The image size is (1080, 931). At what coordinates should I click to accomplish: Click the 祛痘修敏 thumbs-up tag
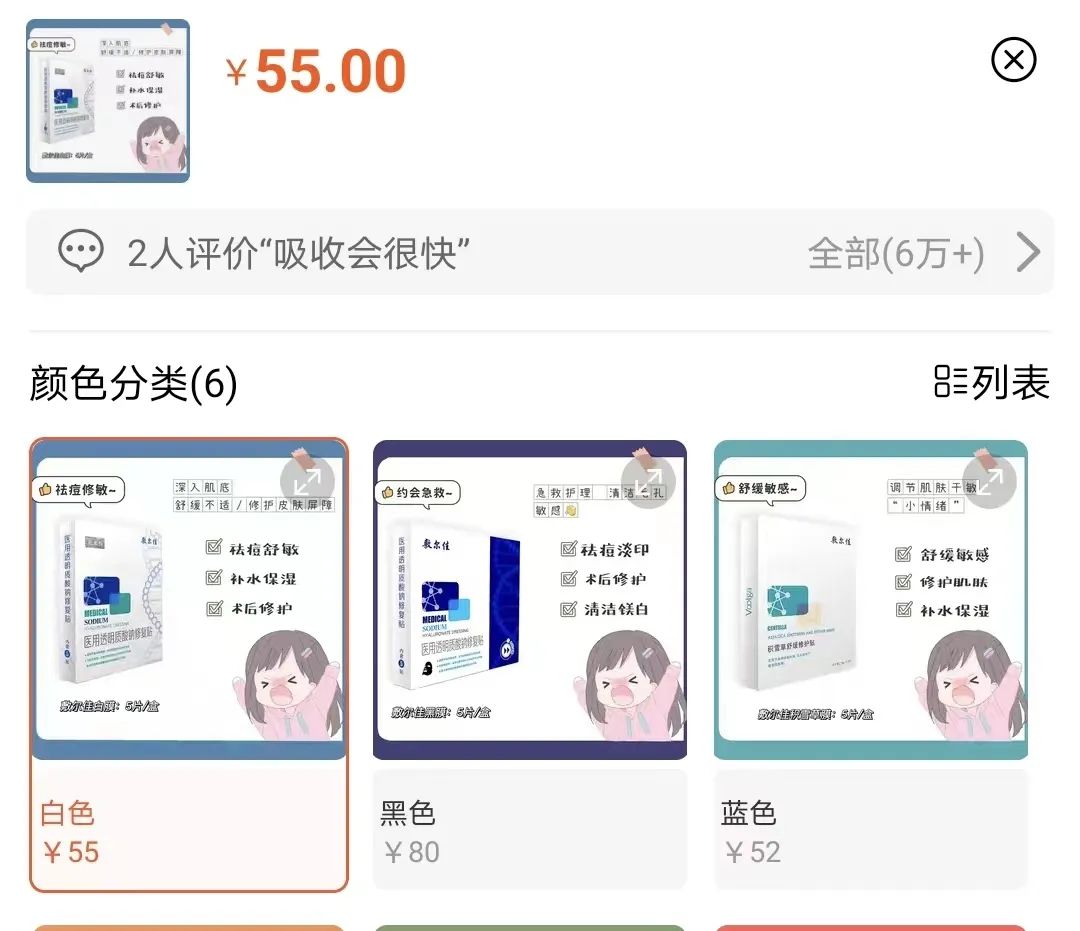[x=78, y=490]
